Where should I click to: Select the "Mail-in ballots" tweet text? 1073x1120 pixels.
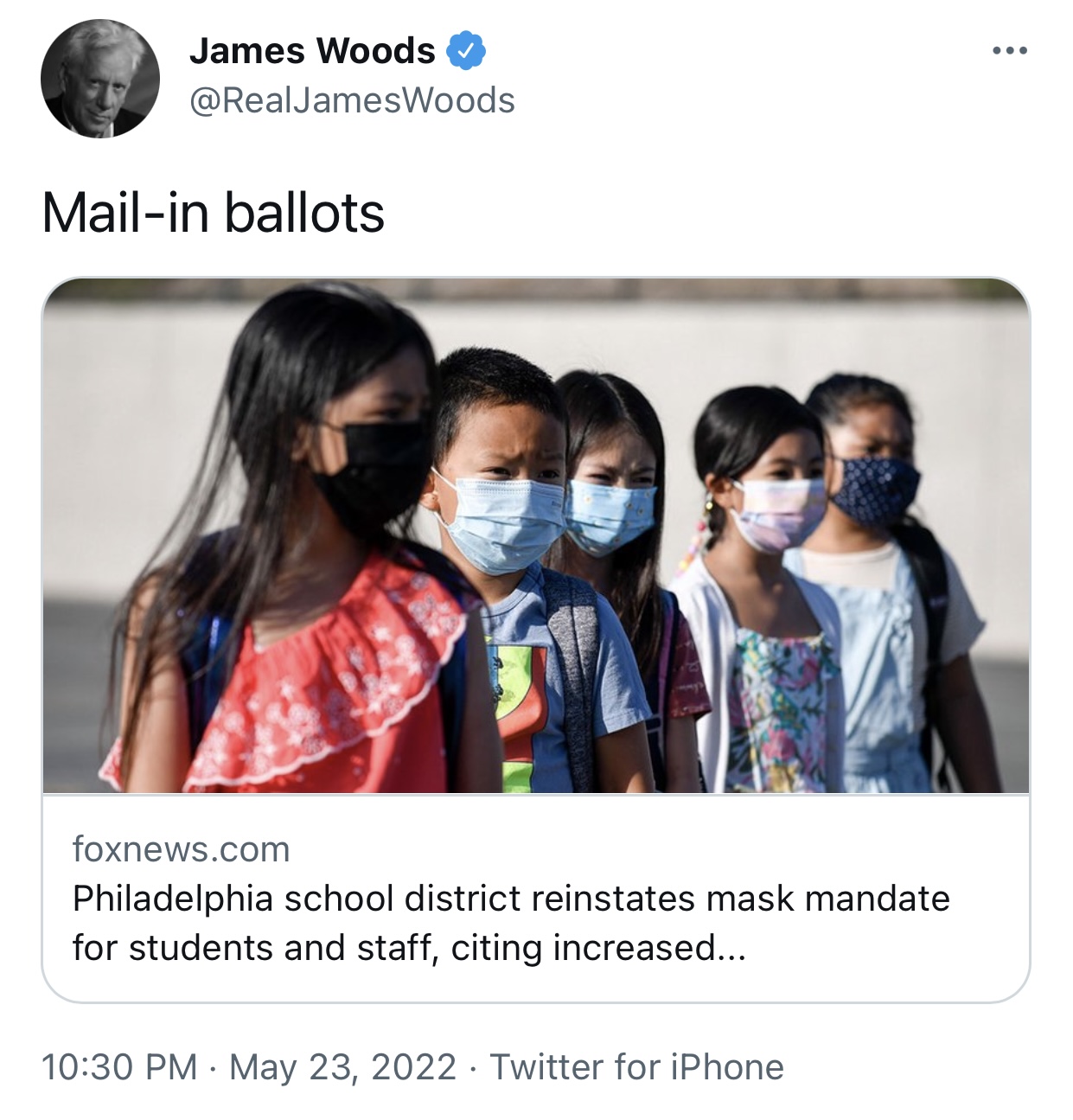(213, 213)
